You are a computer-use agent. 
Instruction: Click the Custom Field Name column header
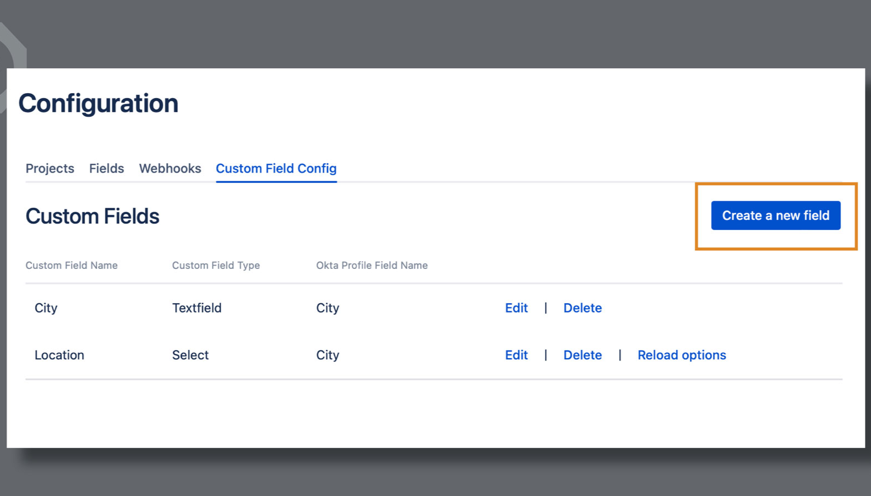tap(71, 265)
